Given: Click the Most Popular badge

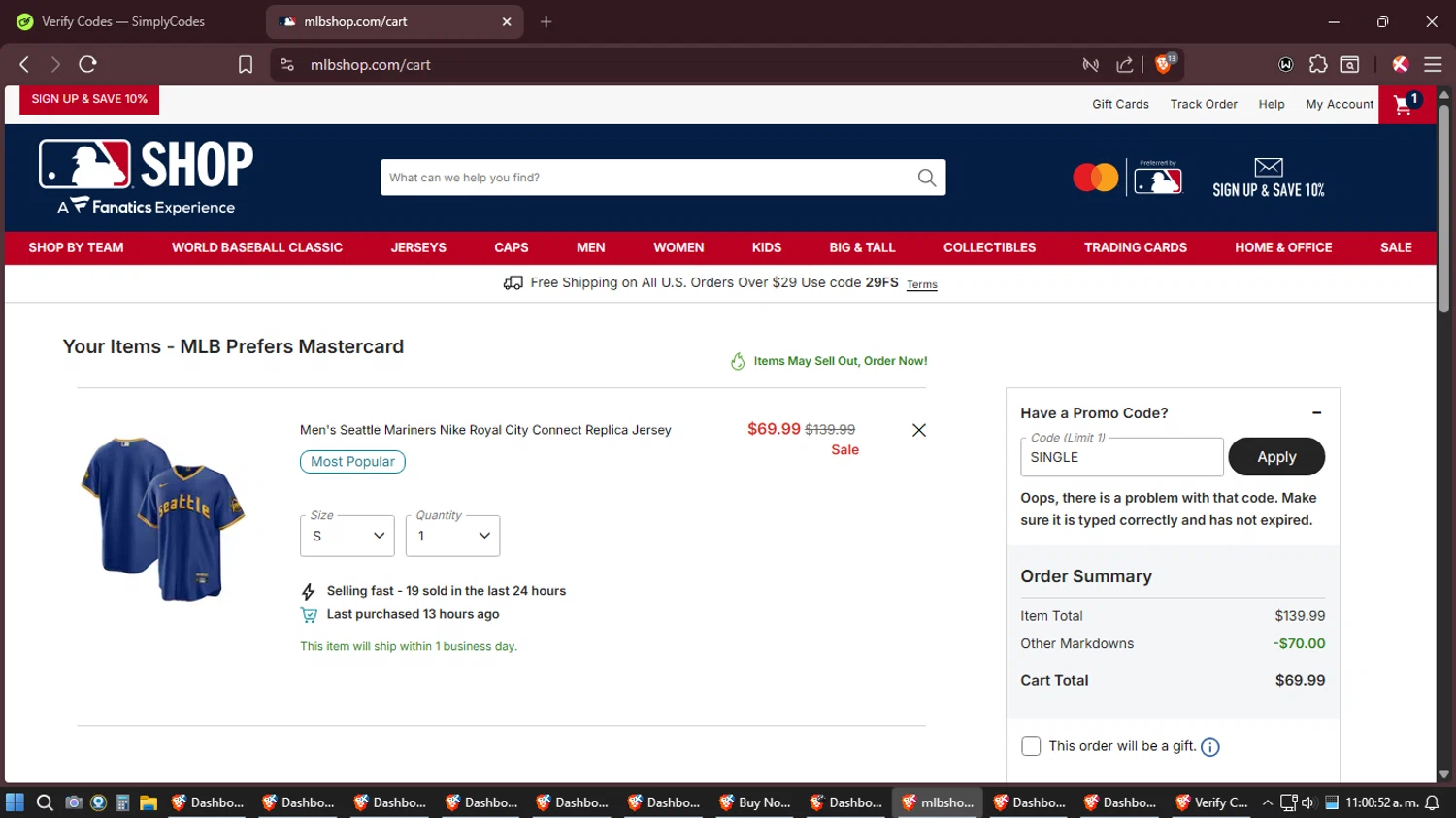Looking at the screenshot, I should [x=352, y=462].
